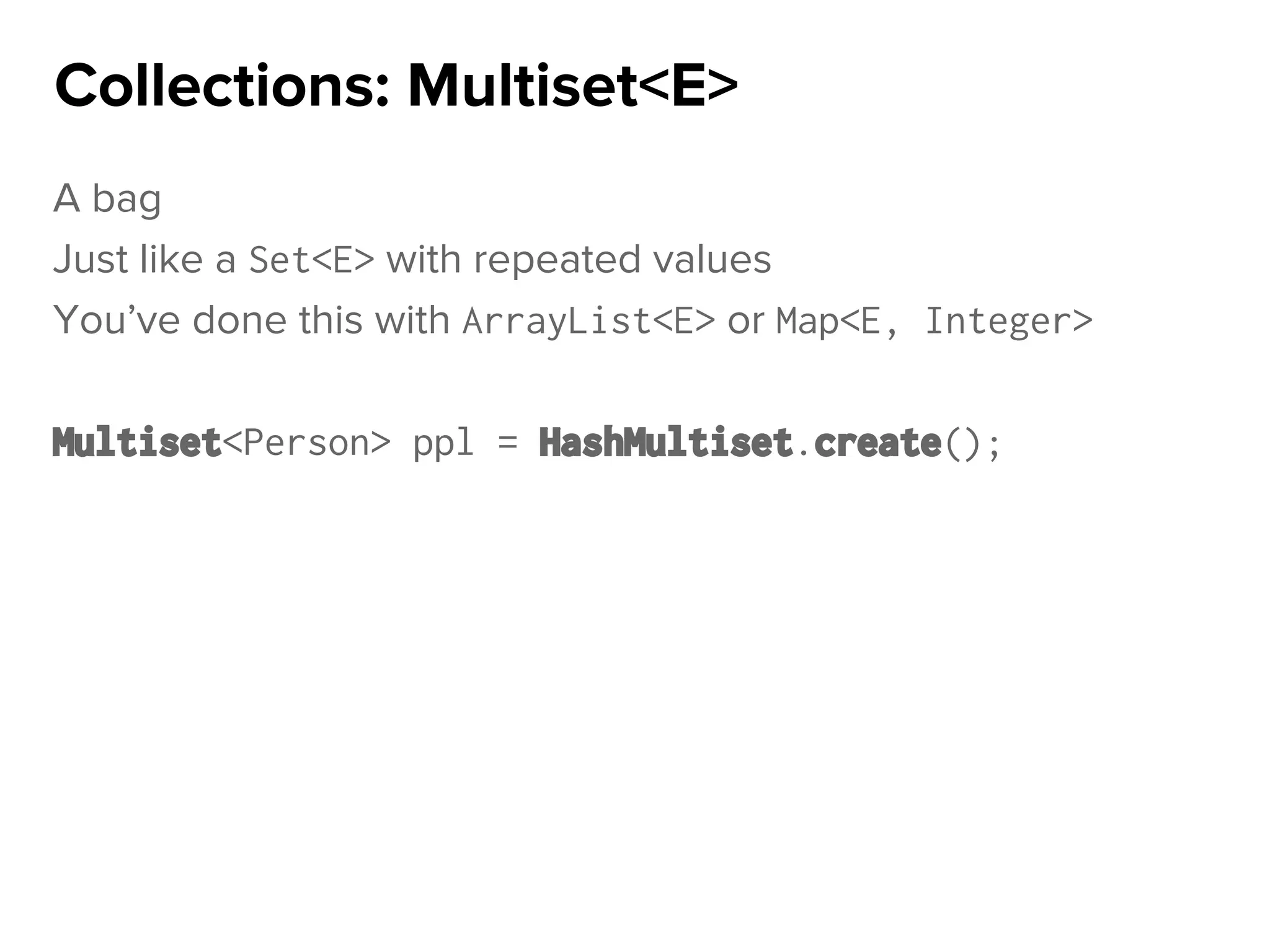This screenshot has height=952, width=1270.
Task: Click the "<Person>" type parameter
Action: click(x=306, y=443)
